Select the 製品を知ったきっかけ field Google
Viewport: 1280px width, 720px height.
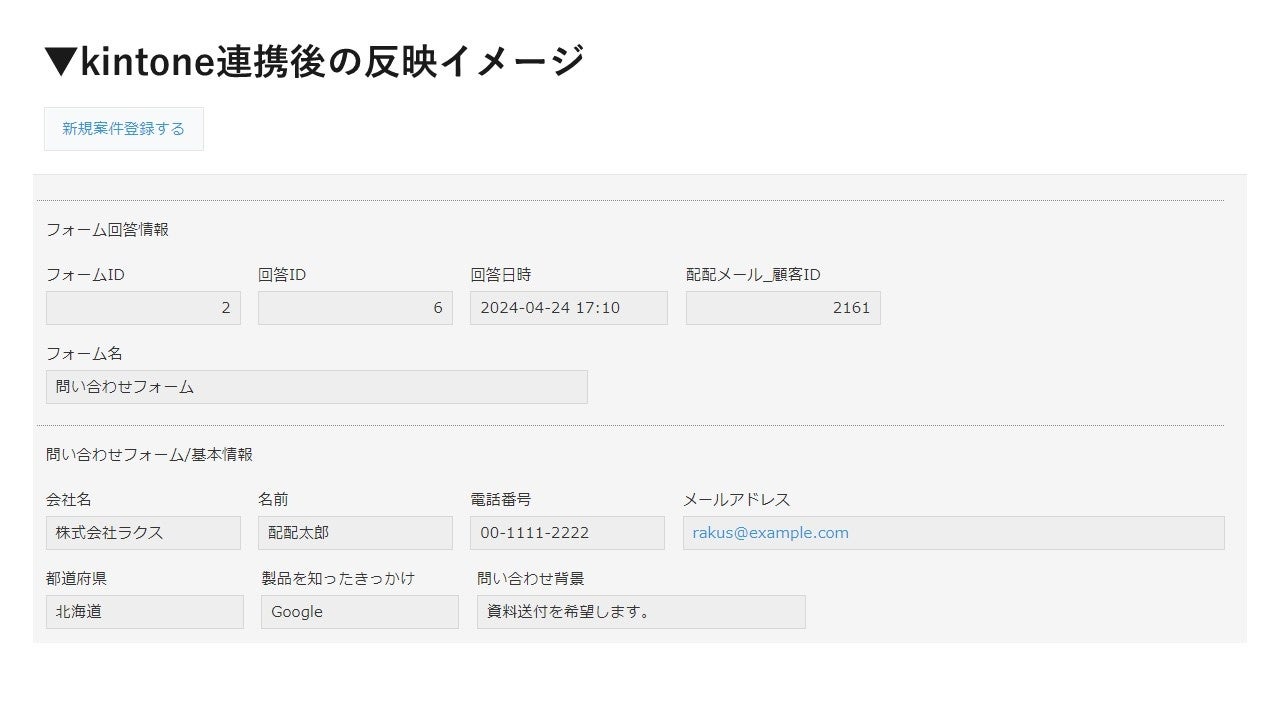360,612
